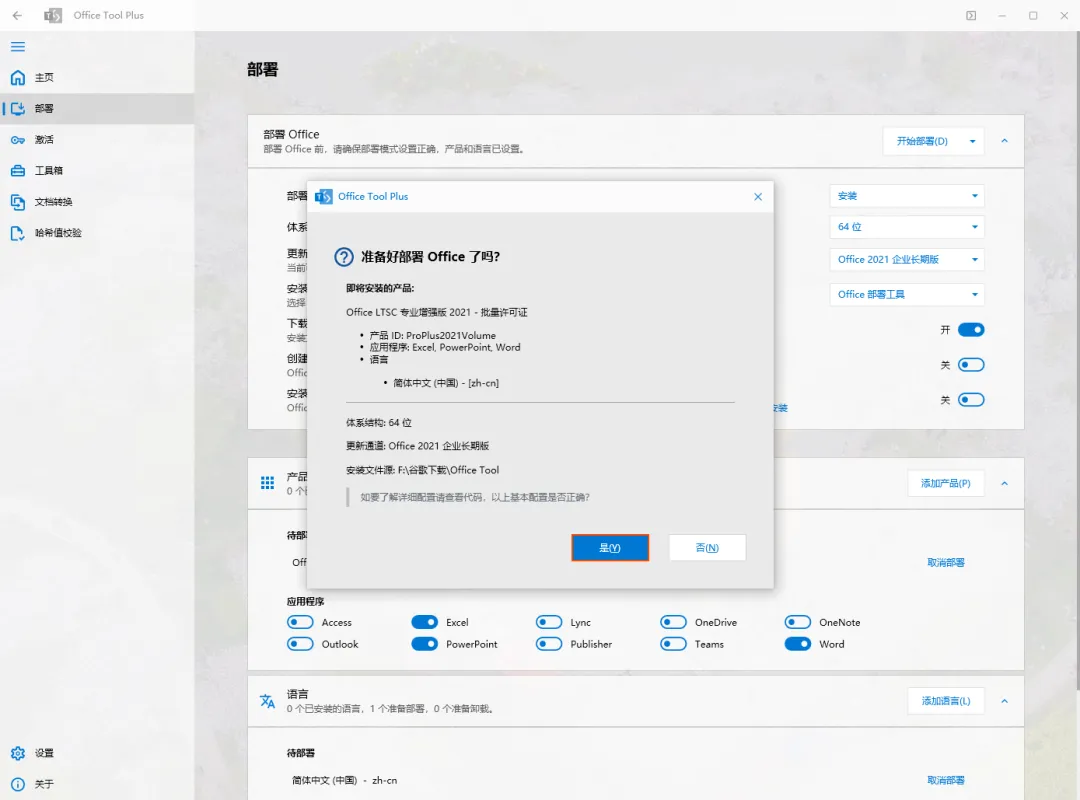Open the 安装 deploy mode dropdown
Image resolution: width=1080 pixels, height=800 pixels.
click(x=906, y=196)
